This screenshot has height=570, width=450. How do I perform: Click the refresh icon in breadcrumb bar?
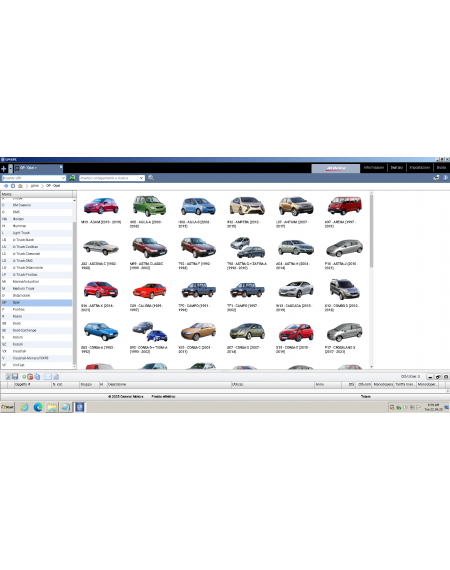pos(13,186)
